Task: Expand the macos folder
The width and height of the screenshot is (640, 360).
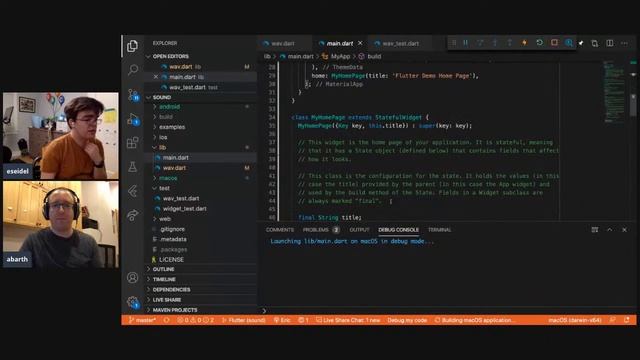Action: click(x=168, y=178)
